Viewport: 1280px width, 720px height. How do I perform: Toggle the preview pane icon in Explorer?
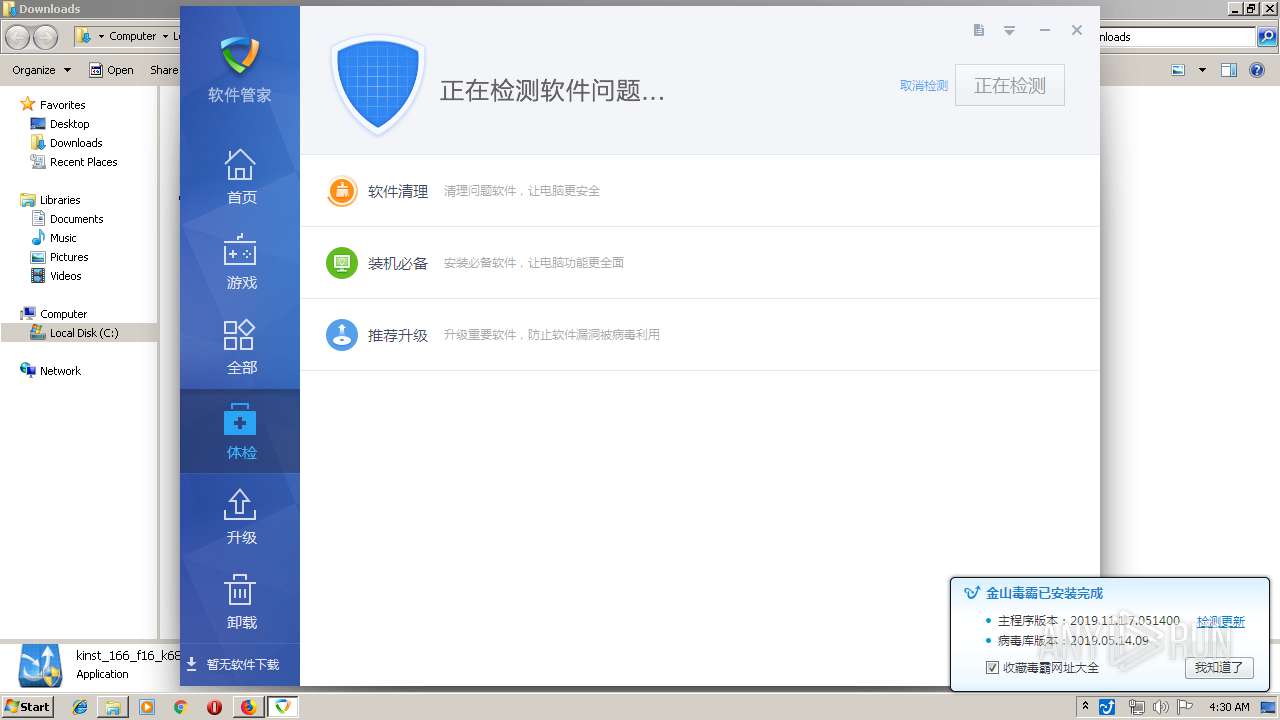click(1229, 70)
